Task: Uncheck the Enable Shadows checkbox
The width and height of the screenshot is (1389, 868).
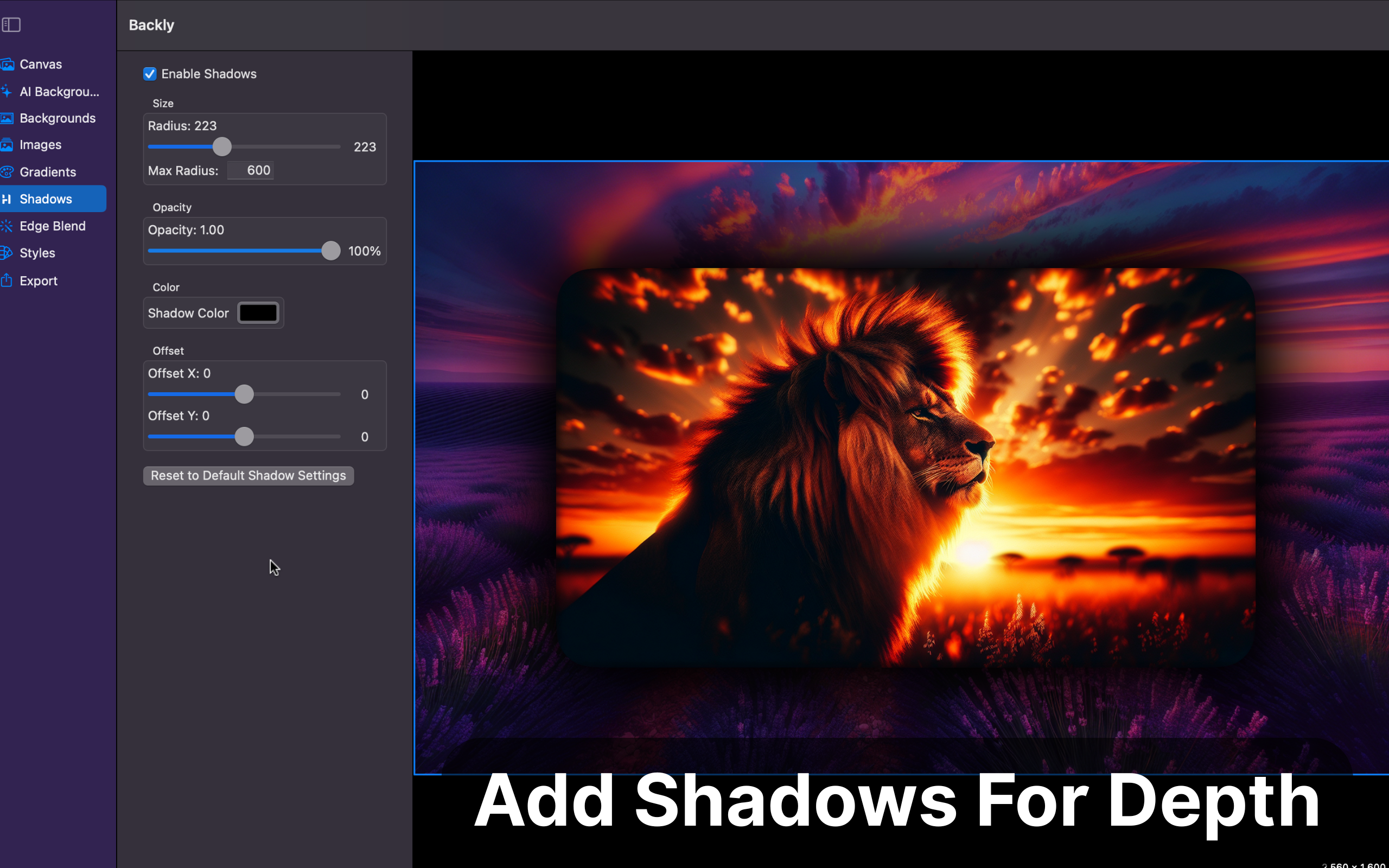Action: point(150,73)
